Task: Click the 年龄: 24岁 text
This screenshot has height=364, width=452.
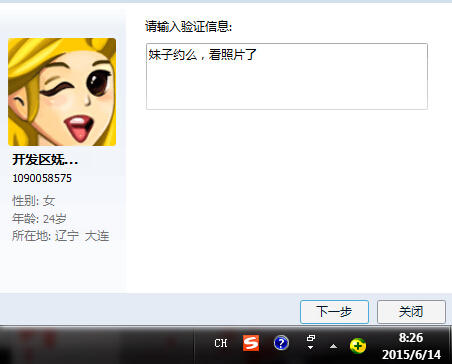Action: [x=39, y=219]
